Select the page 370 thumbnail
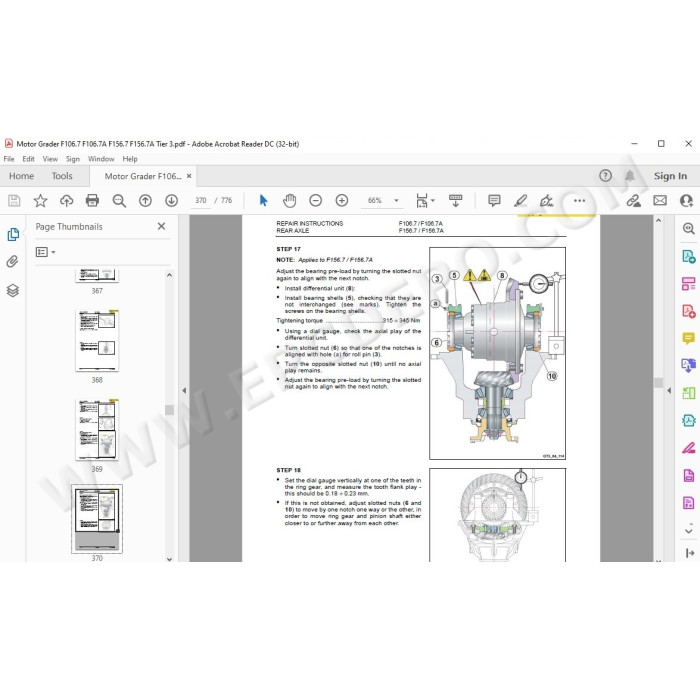The image size is (700, 700). click(97, 518)
